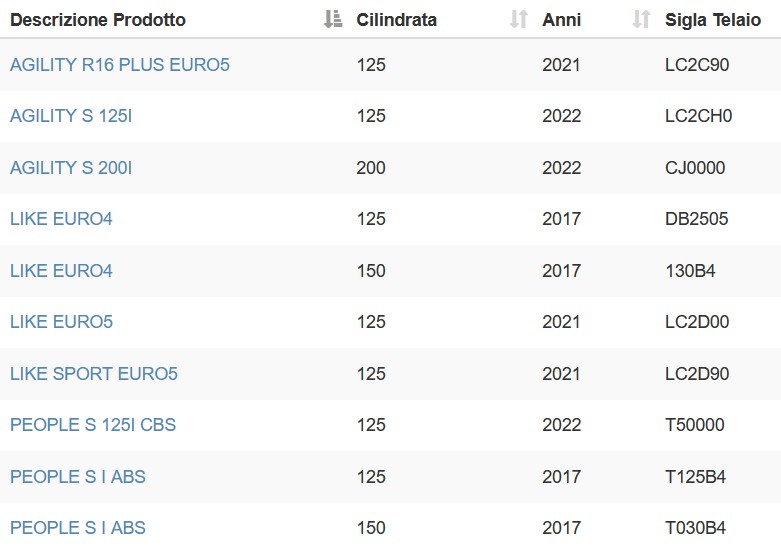781x547 pixels.
Task: Open AGILITY S 125I product link
Action: click(x=71, y=116)
